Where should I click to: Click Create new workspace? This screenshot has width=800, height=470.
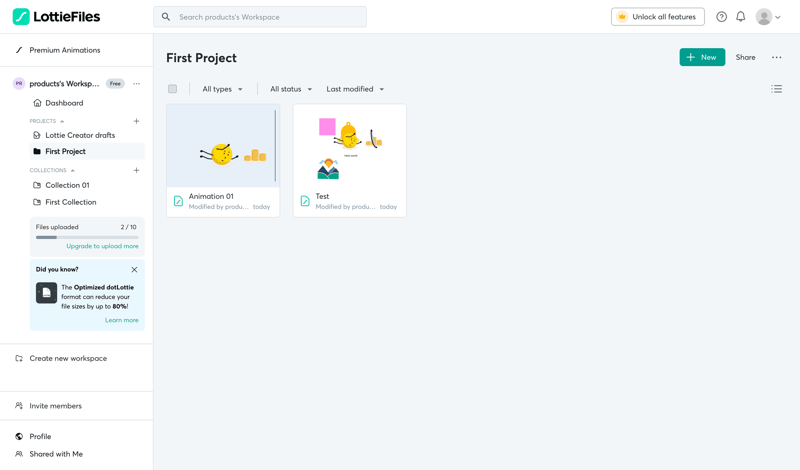pos(68,358)
